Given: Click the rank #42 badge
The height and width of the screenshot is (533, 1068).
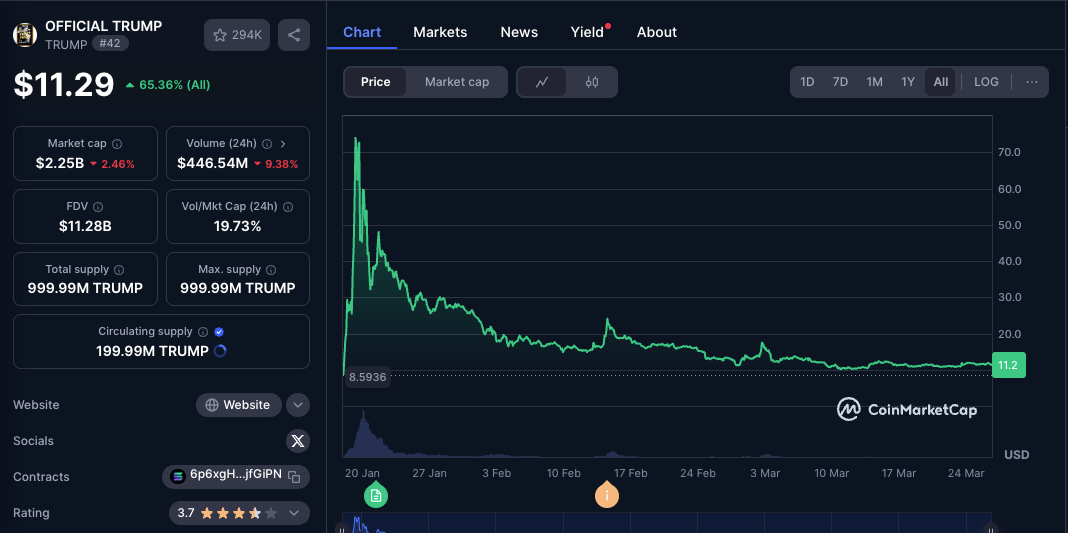Looking at the screenshot, I should (110, 44).
